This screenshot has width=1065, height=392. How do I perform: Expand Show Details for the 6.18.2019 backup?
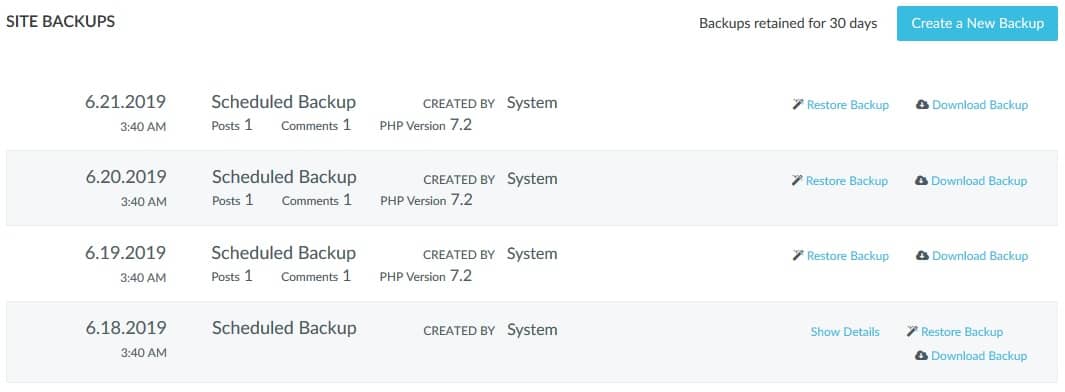(845, 332)
